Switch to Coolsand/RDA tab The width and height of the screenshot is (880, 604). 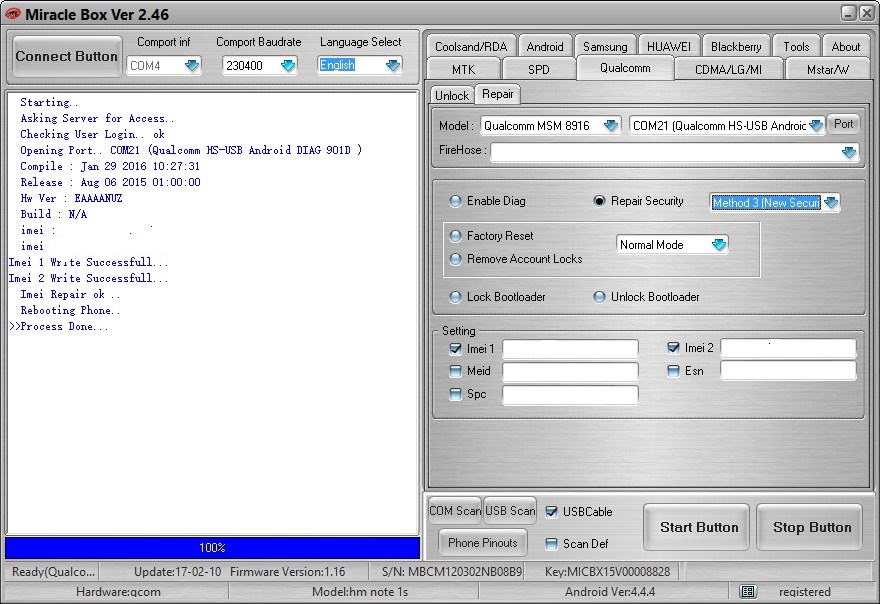[471, 47]
